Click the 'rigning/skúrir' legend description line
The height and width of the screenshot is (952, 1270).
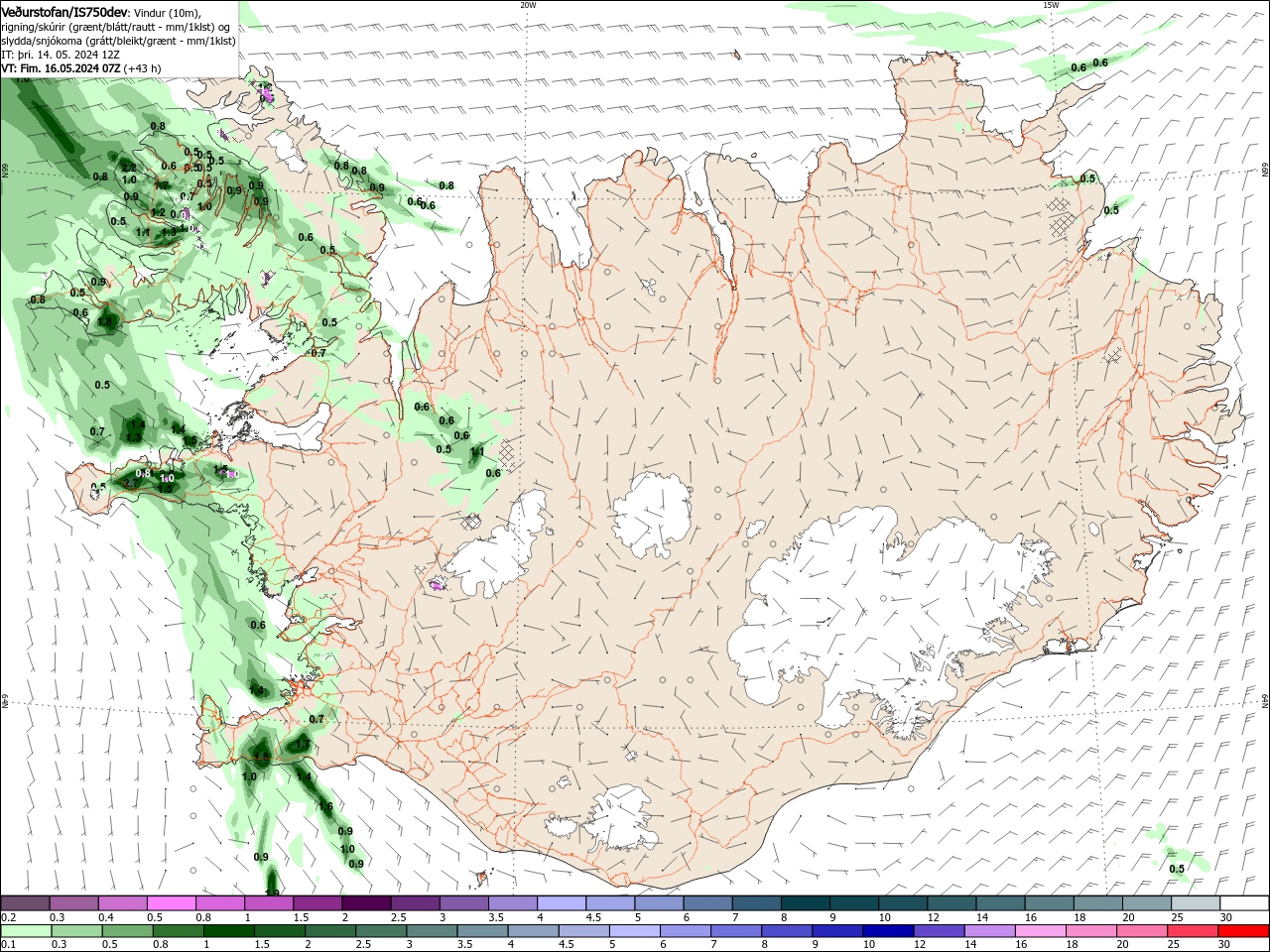[117, 26]
